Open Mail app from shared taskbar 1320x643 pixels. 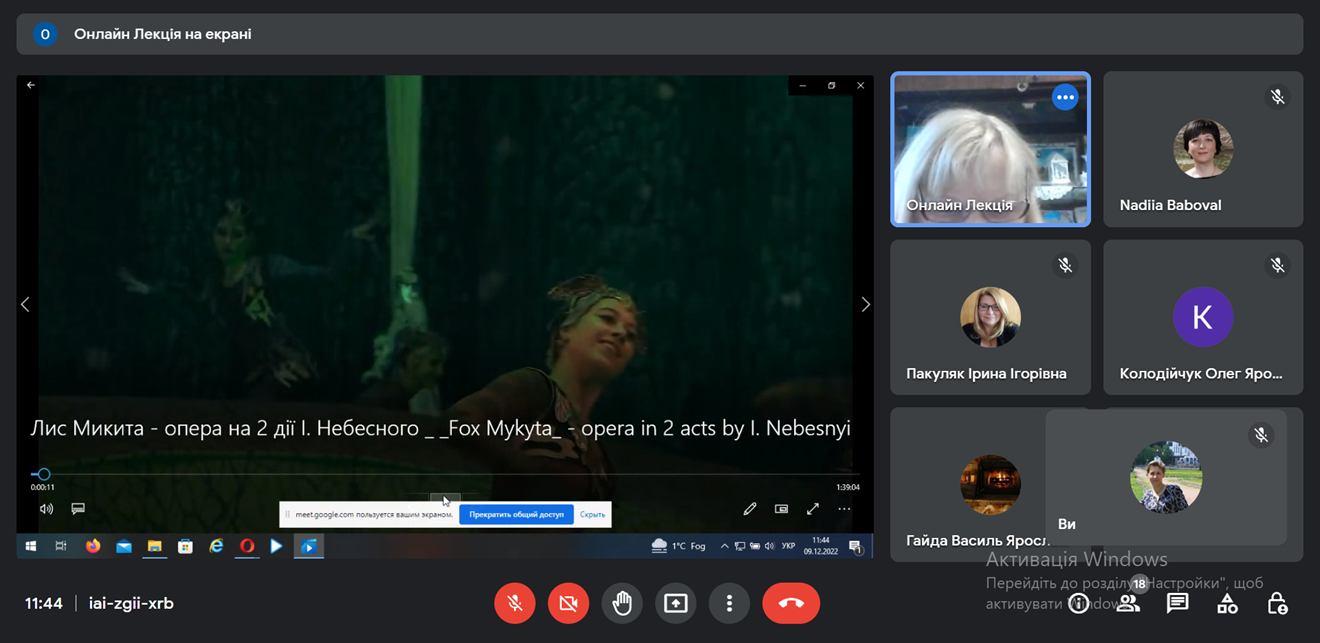(x=124, y=546)
